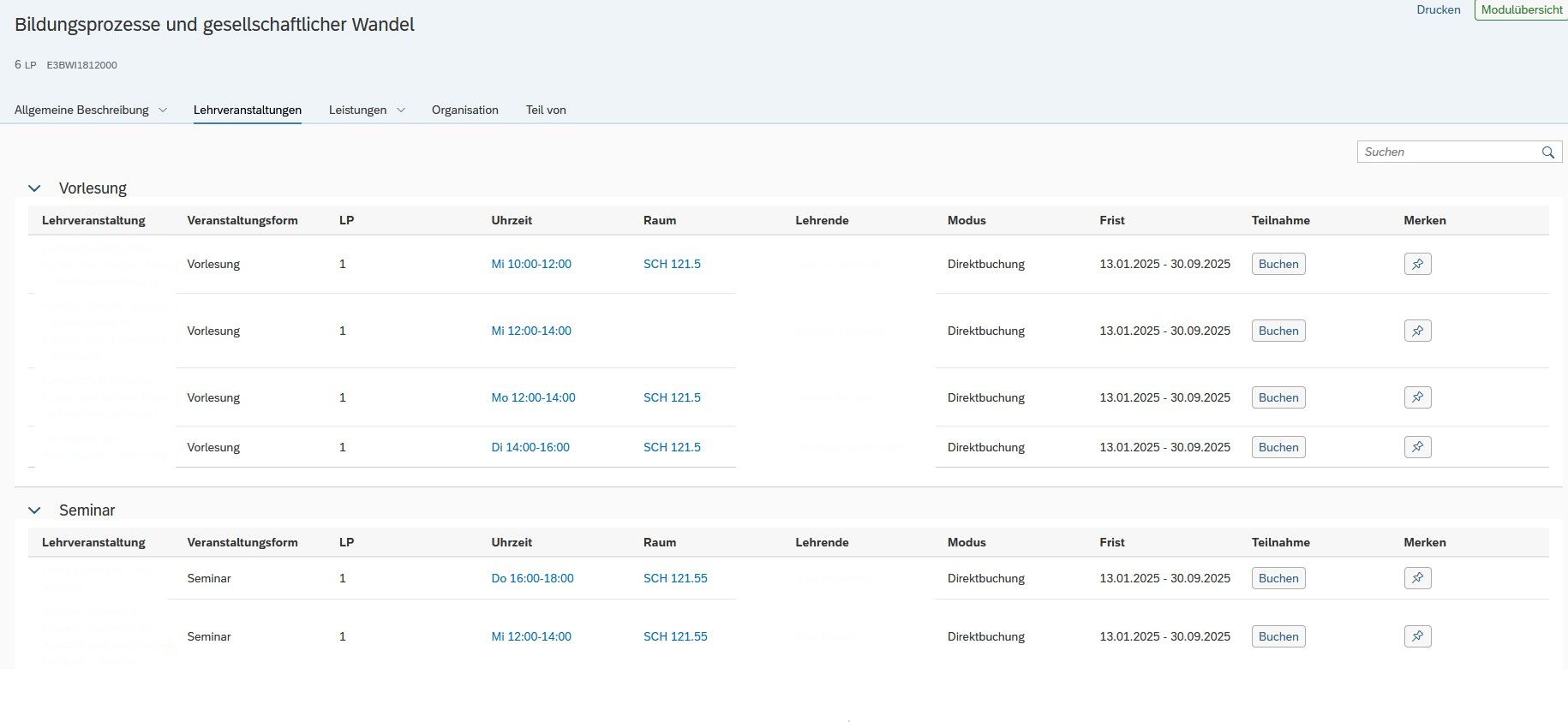Open the Di 14:00-16:00 time link
The width and height of the screenshot is (1568, 722).
(530, 447)
